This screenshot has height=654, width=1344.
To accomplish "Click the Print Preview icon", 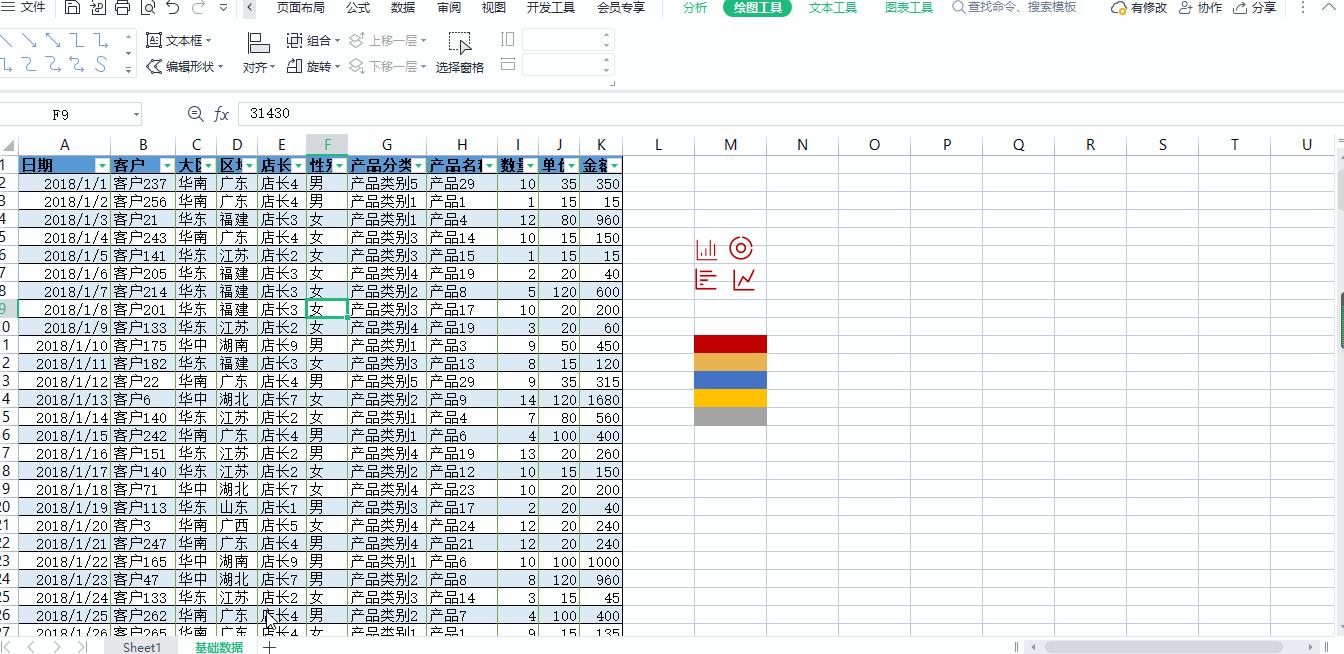I will point(148,8).
